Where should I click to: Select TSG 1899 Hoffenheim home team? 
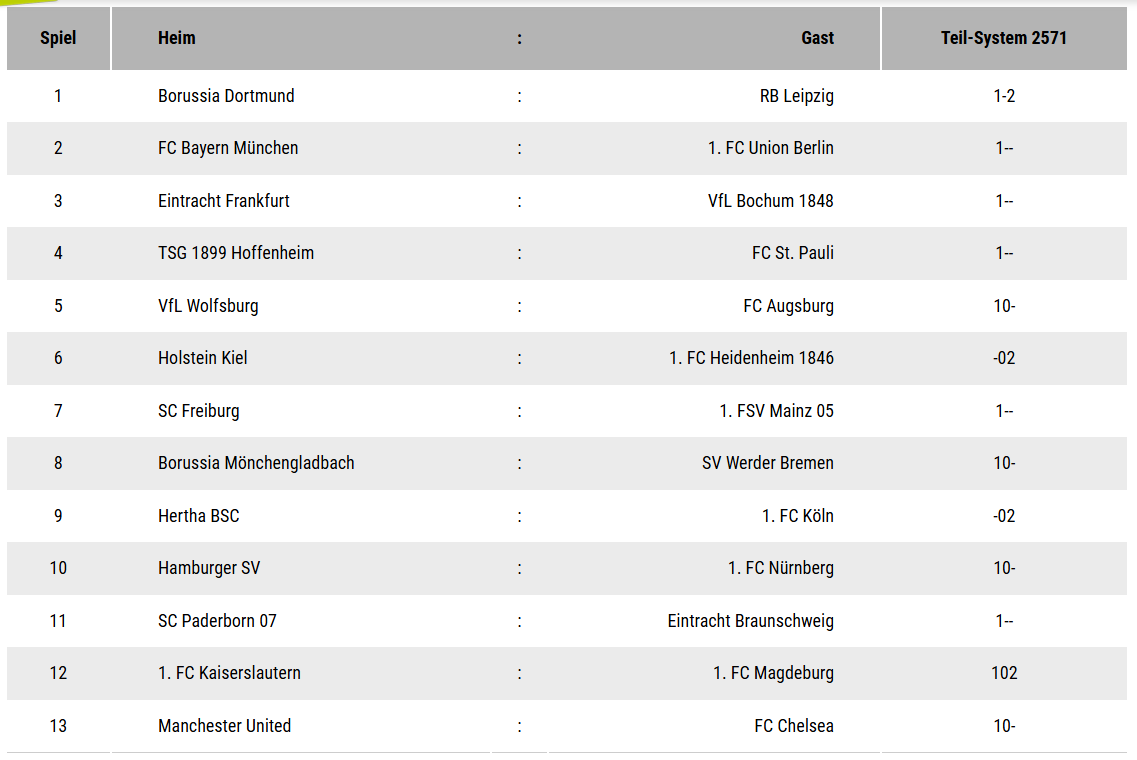[236, 253]
